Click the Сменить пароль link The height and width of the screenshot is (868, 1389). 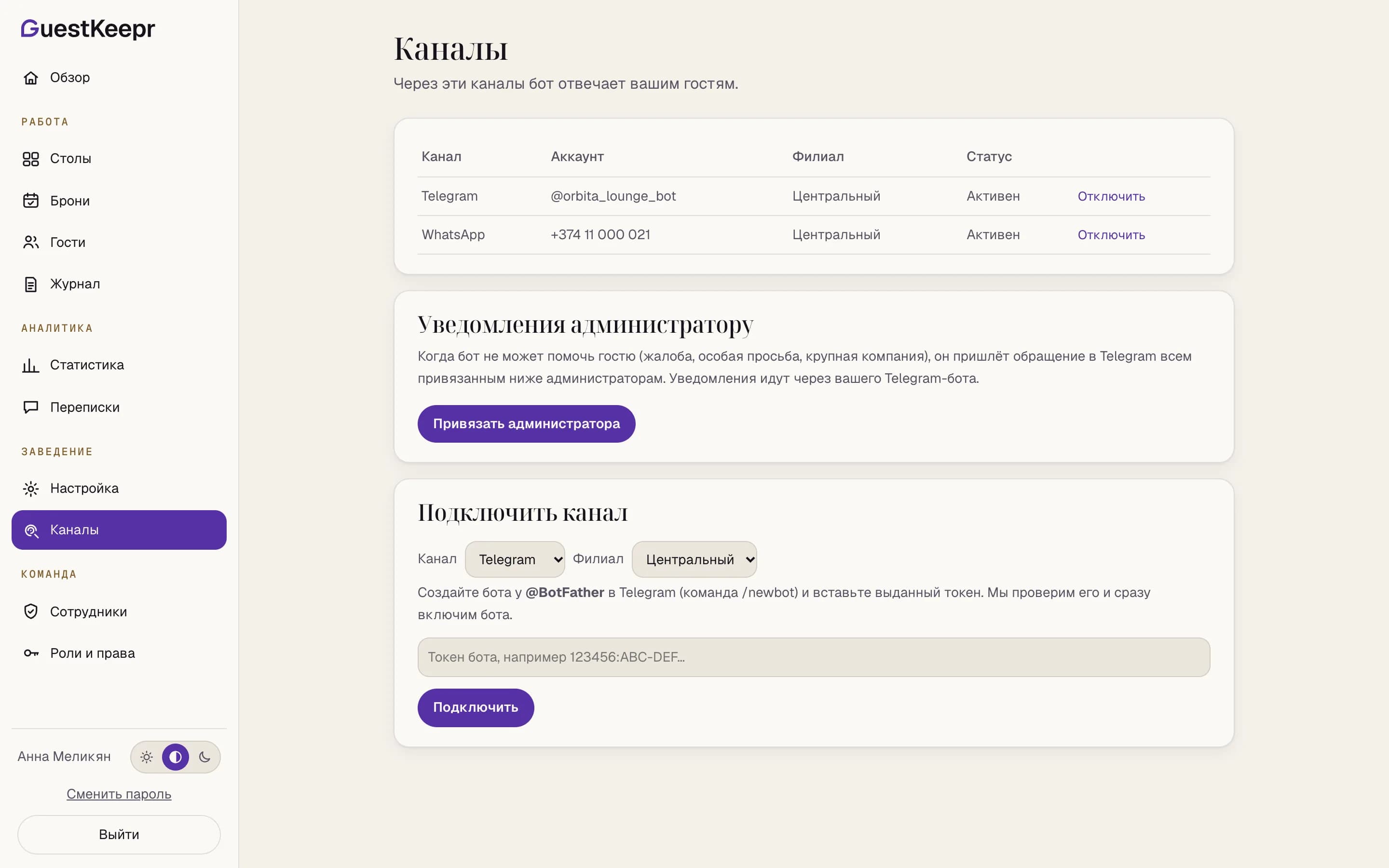tap(119, 794)
